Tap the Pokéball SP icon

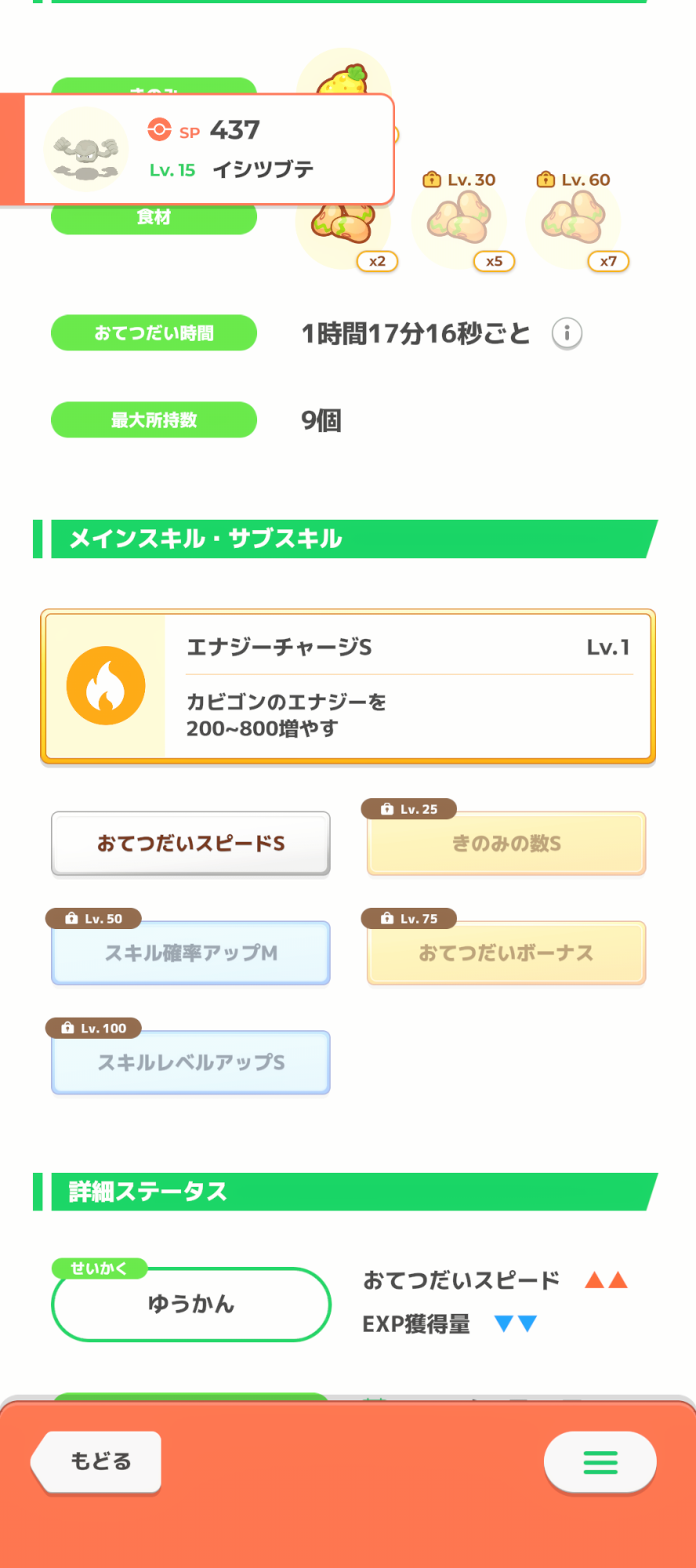[159, 129]
